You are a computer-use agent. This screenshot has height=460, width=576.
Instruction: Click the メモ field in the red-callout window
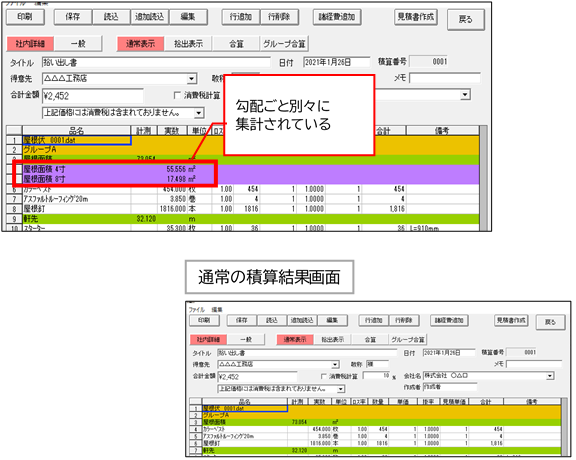click(x=445, y=78)
